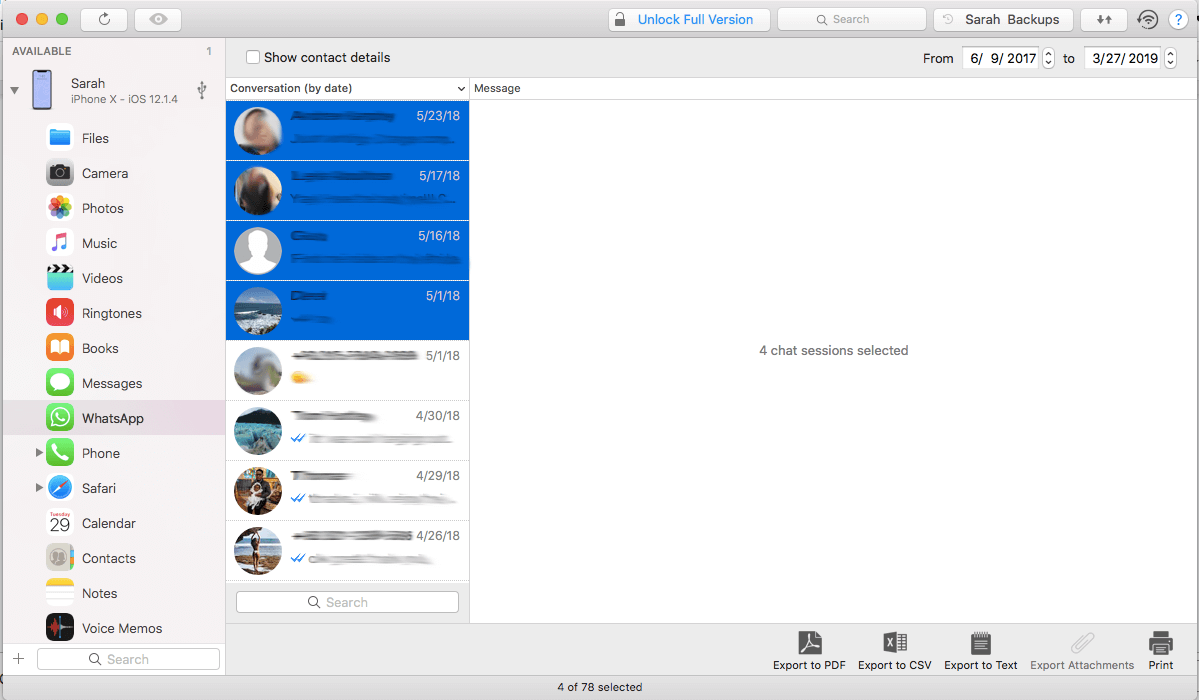Viewport: 1199px width, 700px height.
Task: Open the help question mark icon
Action: [x=1178, y=20]
